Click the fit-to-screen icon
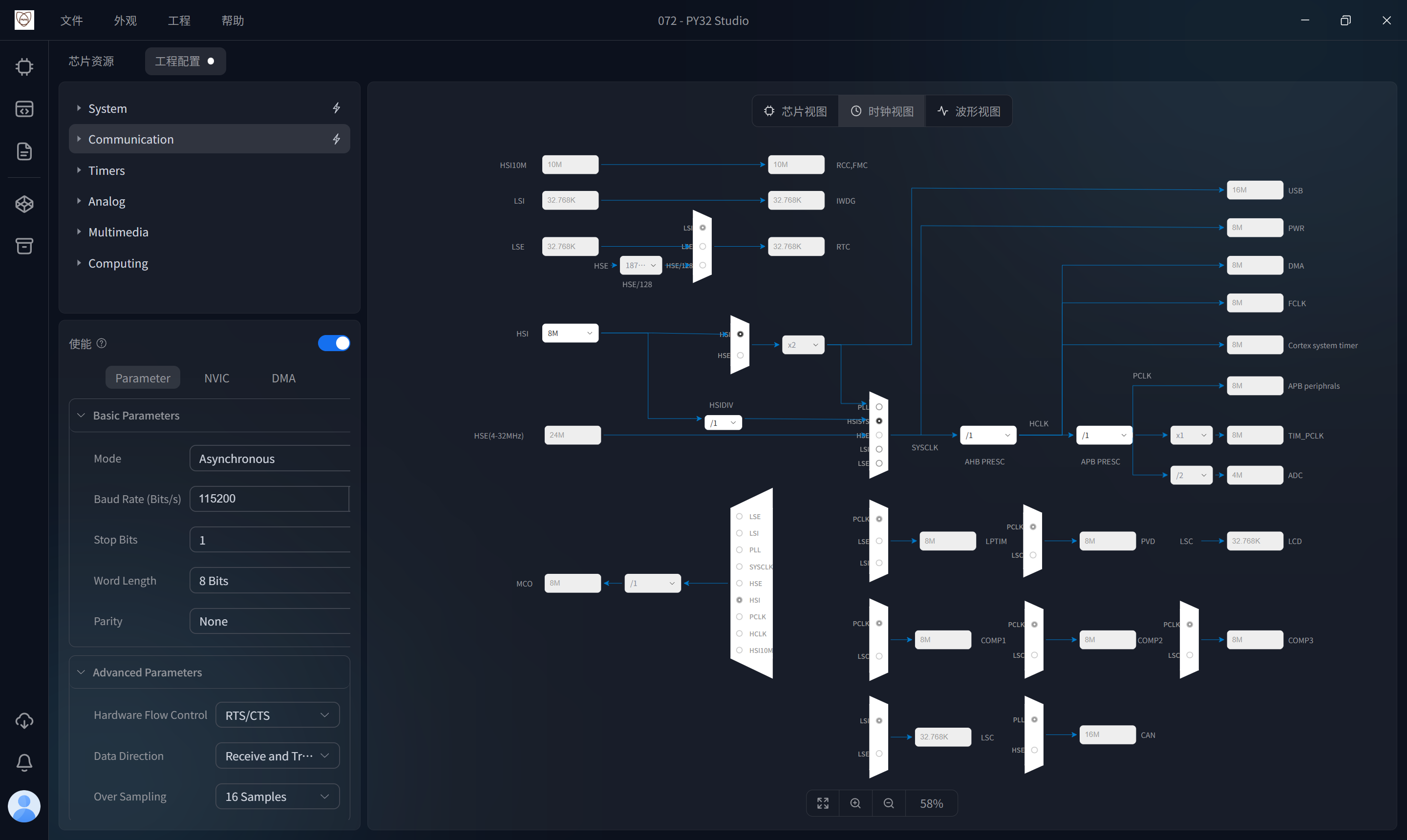The height and width of the screenshot is (840, 1407). (823, 803)
